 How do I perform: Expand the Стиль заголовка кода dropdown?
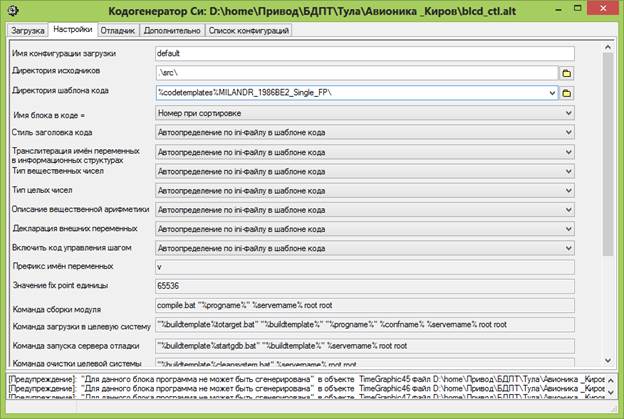569,133
